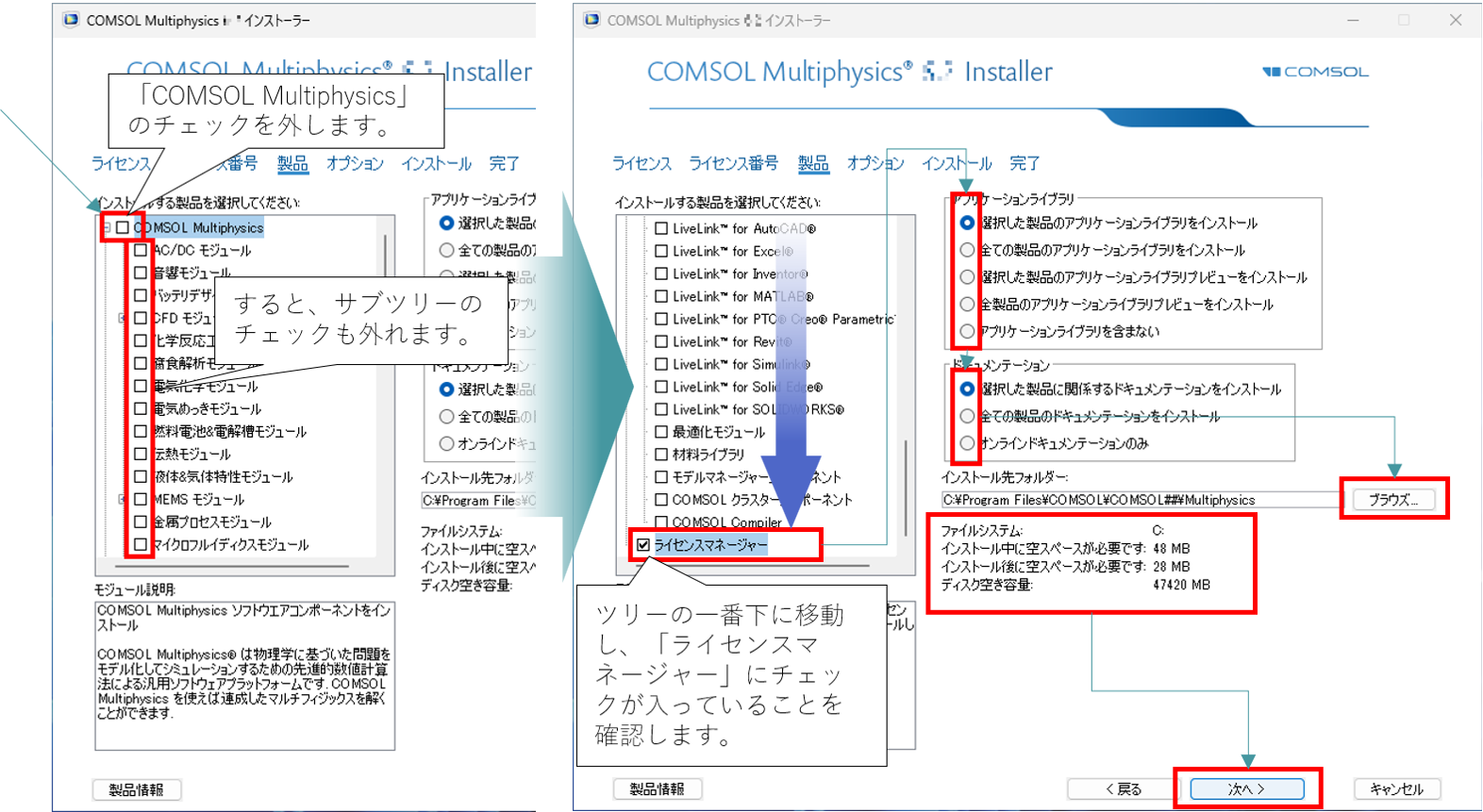The height and width of the screenshot is (812, 1483).
Task: Select LiveLink for Simulink row label
Action: click(x=741, y=365)
